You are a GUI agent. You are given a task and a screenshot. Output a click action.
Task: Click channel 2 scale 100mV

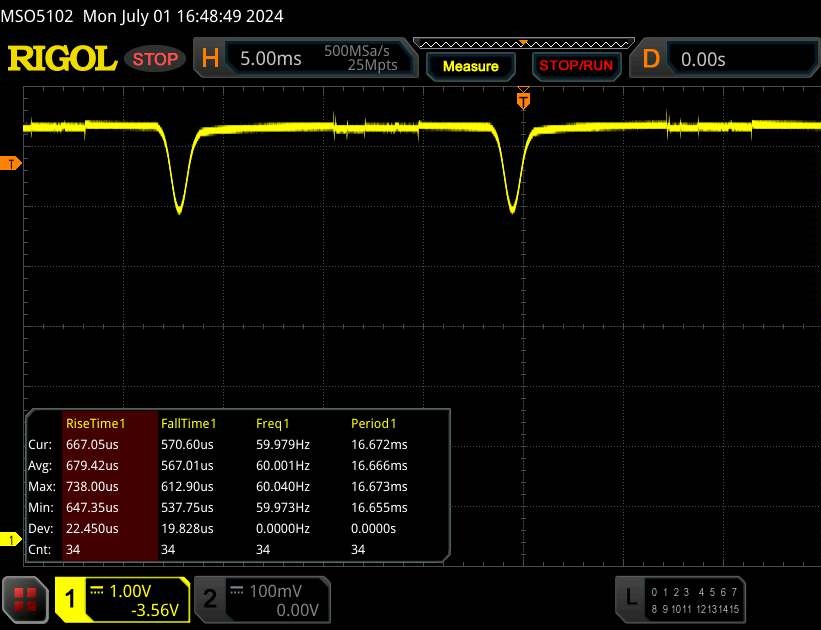point(275,591)
